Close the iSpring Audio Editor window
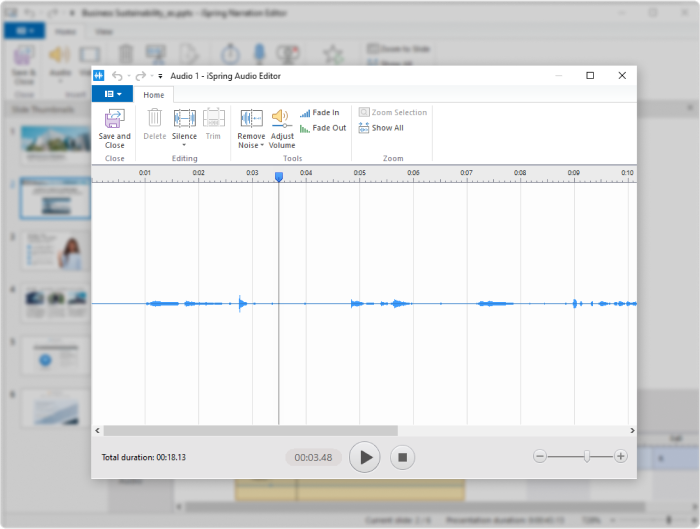The width and height of the screenshot is (700, 529). tap(622, 75)
